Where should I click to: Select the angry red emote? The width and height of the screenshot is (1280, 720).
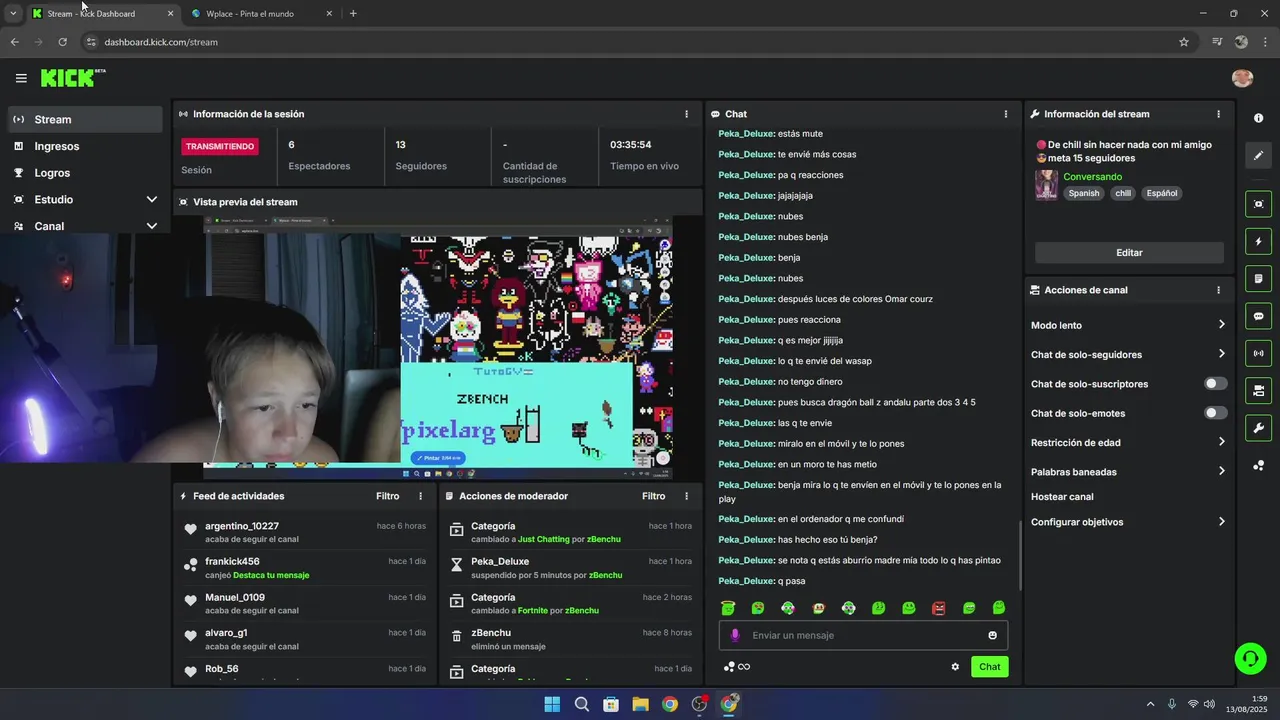[x=938, y=608]
